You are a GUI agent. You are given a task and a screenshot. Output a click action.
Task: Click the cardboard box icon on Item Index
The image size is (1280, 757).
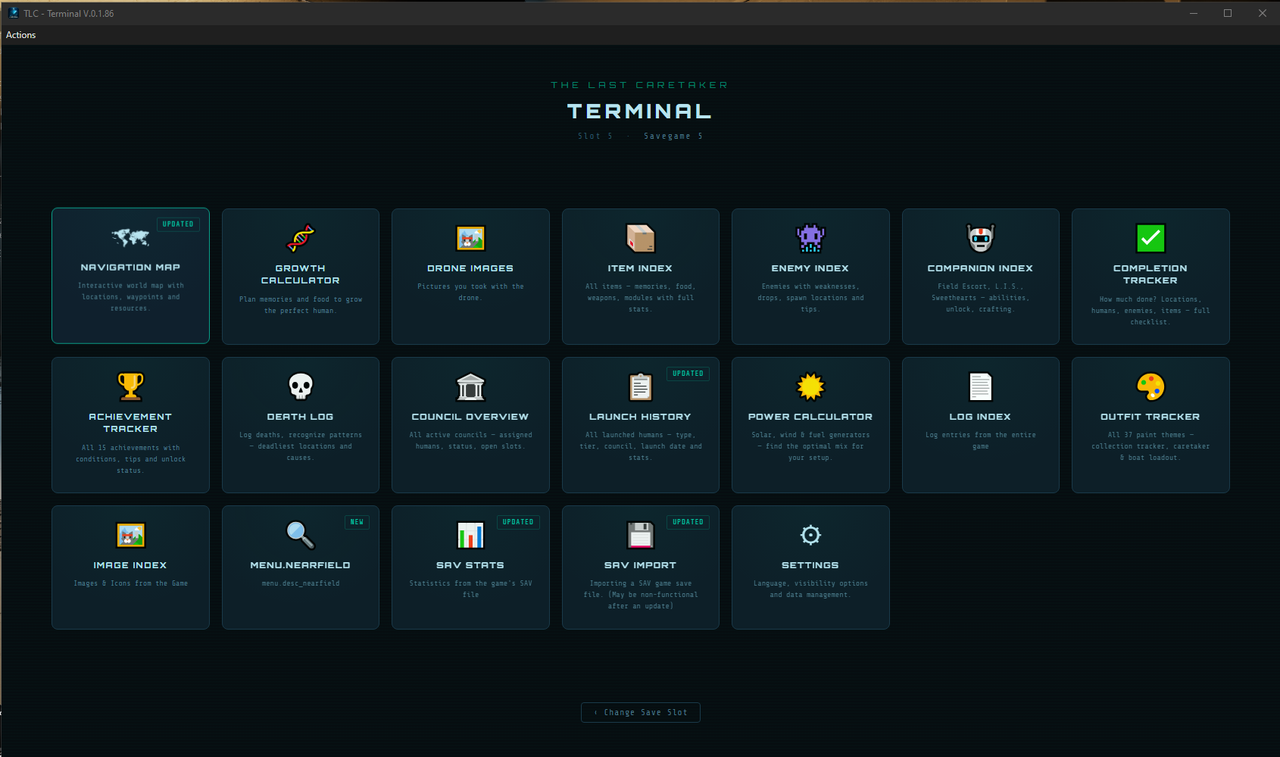[x=640, y=238]
